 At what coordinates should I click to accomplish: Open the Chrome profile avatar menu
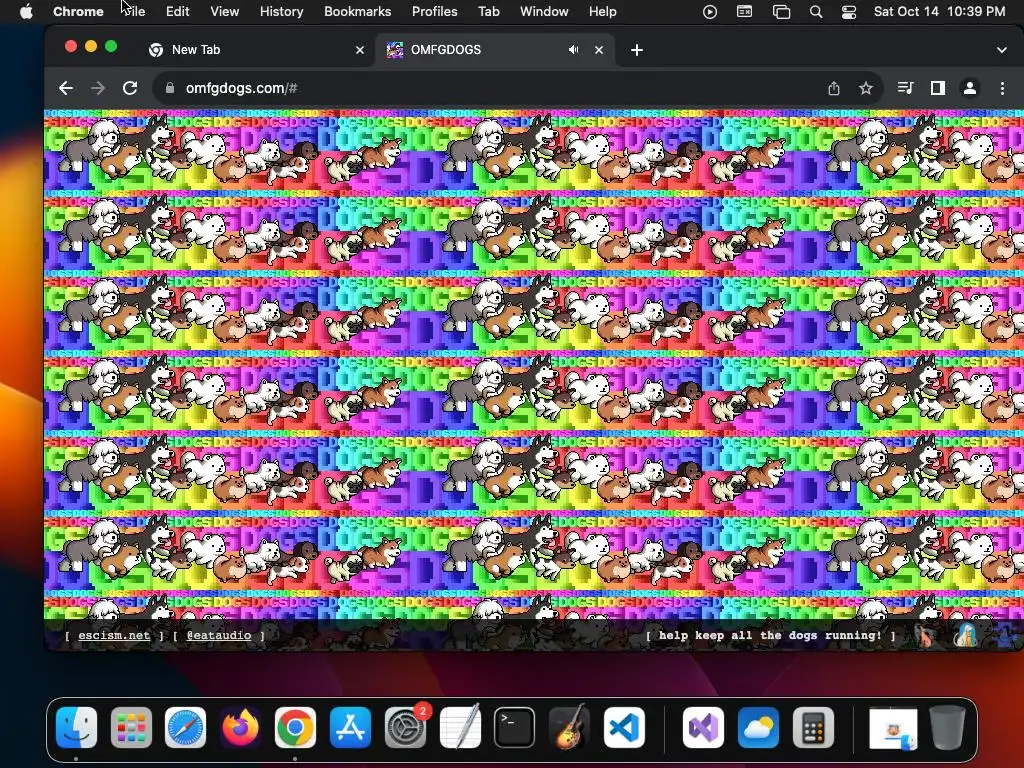[x=970, y=88]
